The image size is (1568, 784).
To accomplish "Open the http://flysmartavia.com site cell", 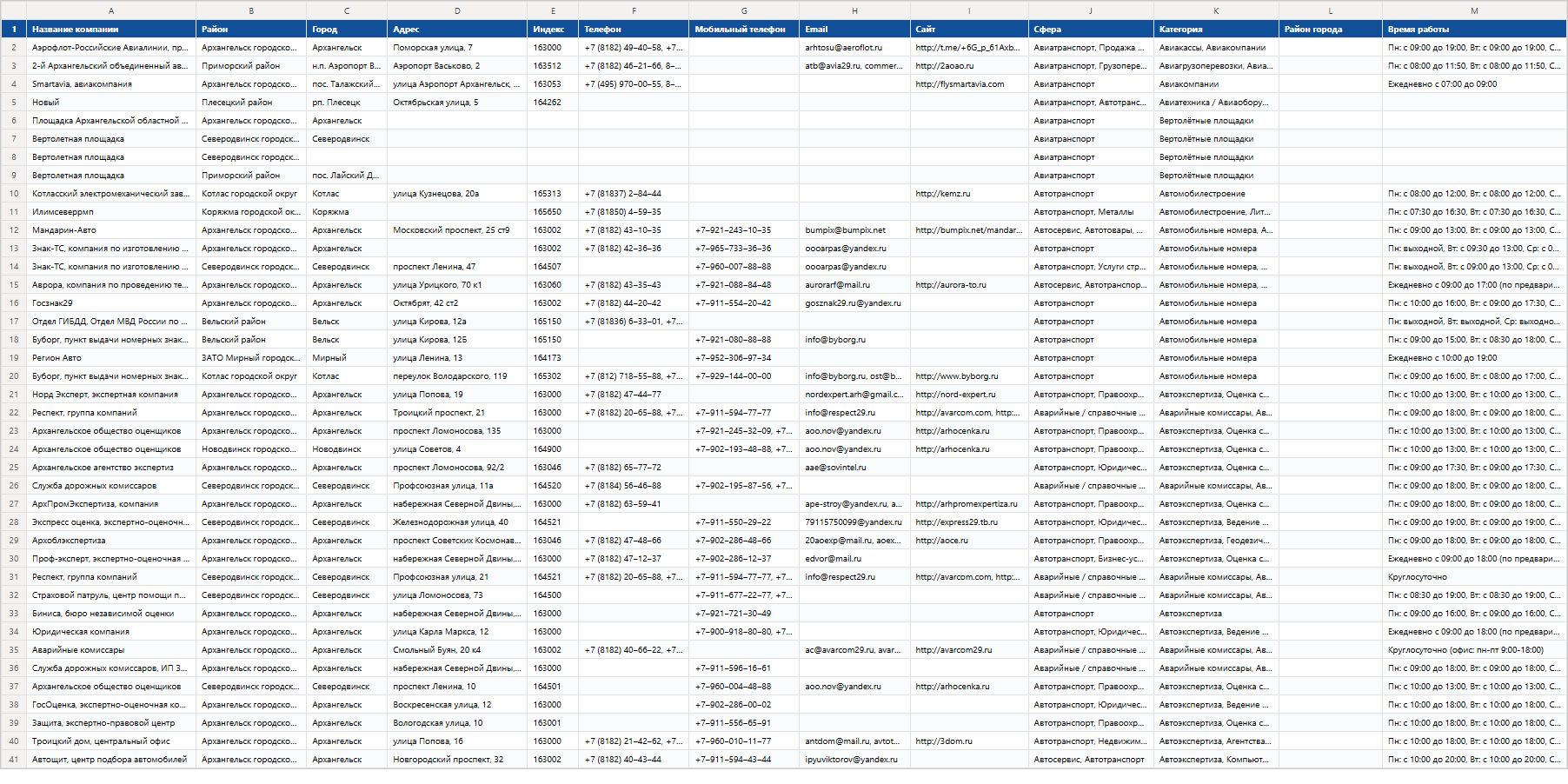I will coord(969,84).
